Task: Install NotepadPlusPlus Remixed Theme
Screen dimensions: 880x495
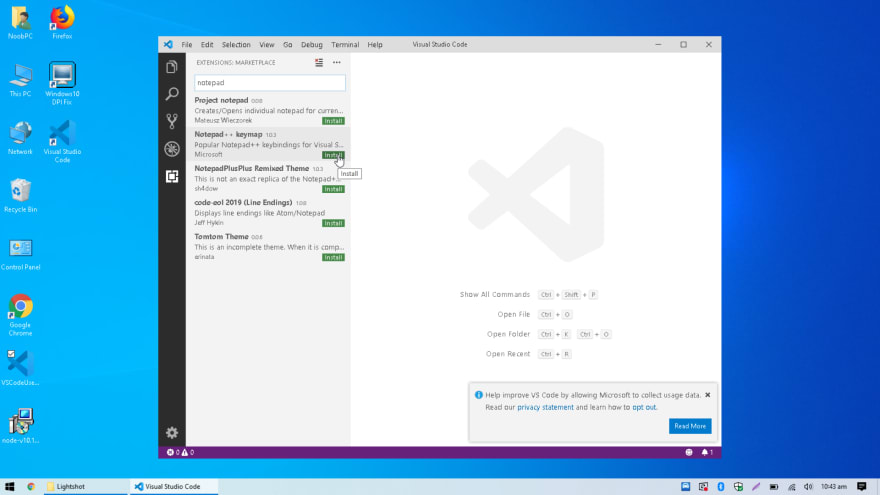Action: (333, 189)
